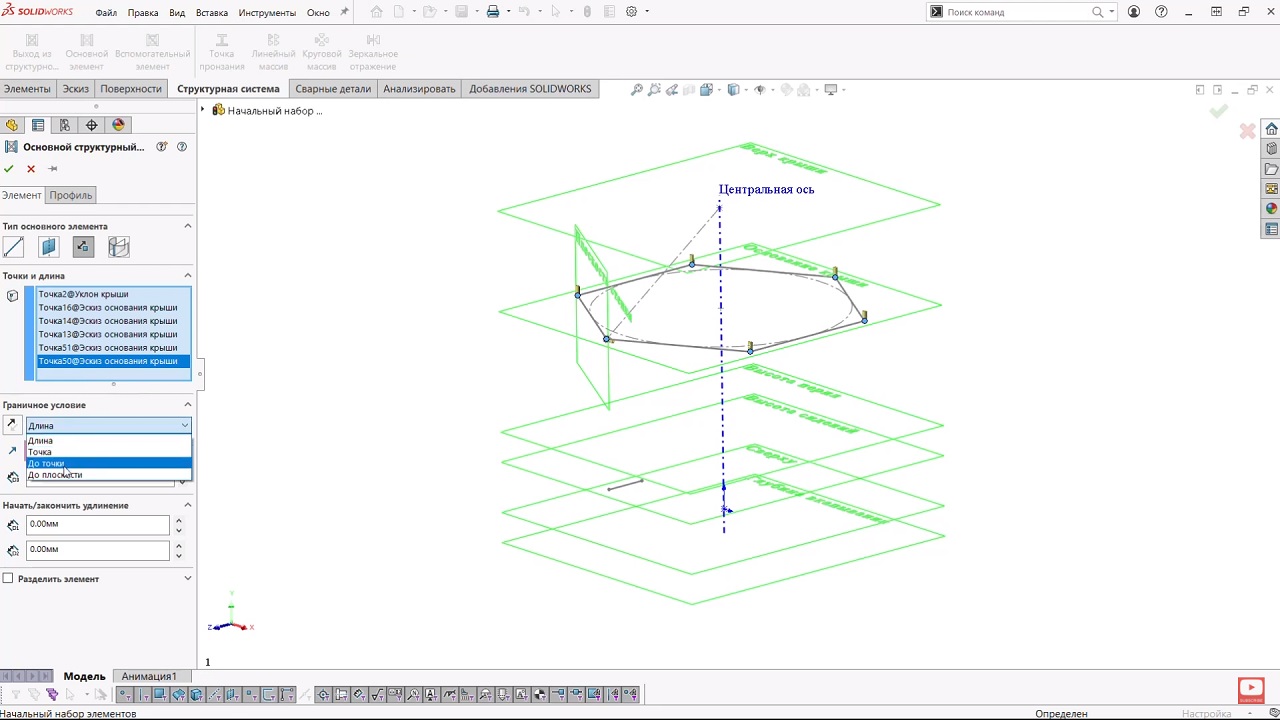
Task: Open the DisplayManager tab in the panel
Action: (x=118, y=125)
